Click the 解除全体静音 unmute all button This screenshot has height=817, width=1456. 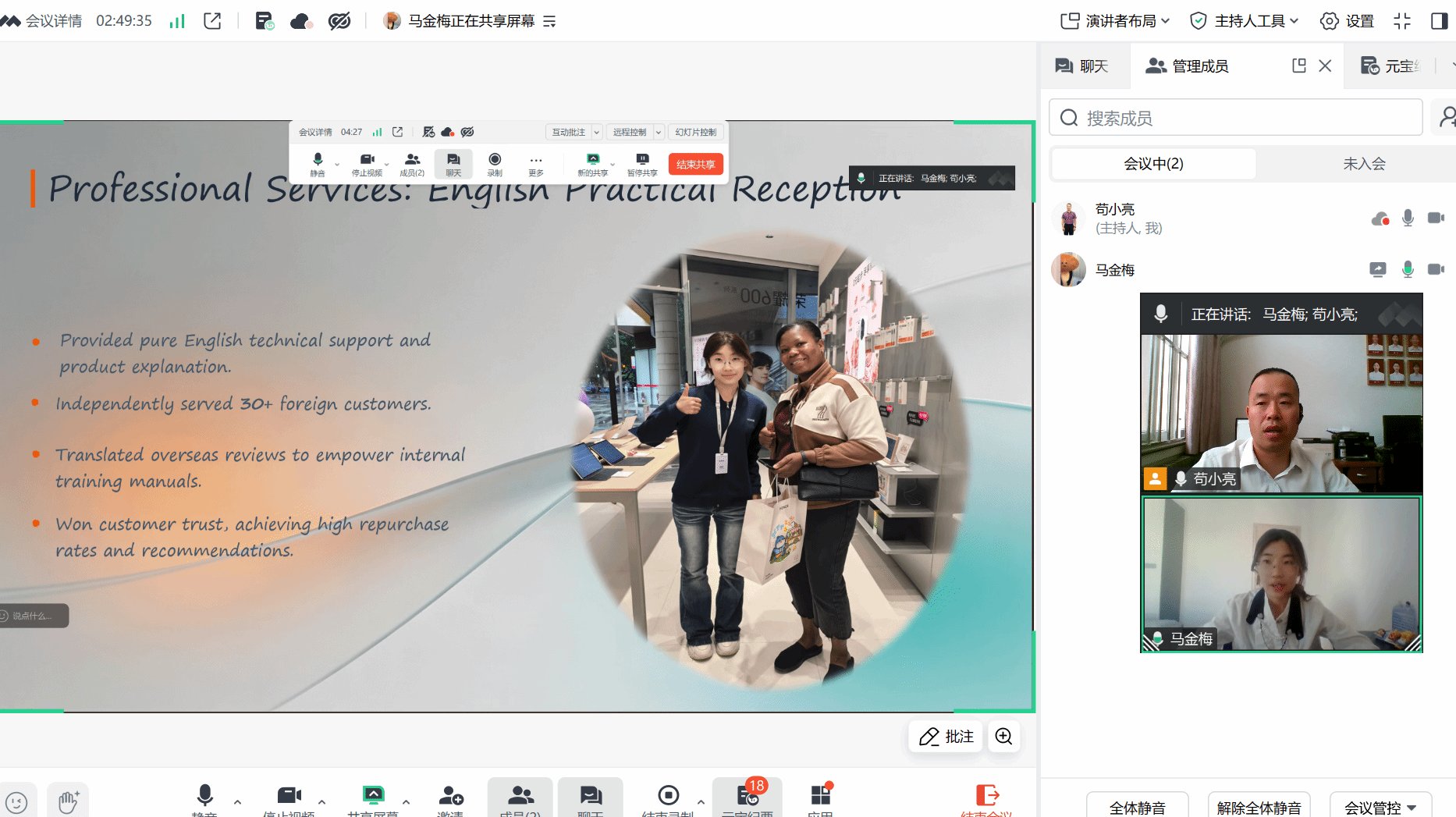tap(1259, 806)
